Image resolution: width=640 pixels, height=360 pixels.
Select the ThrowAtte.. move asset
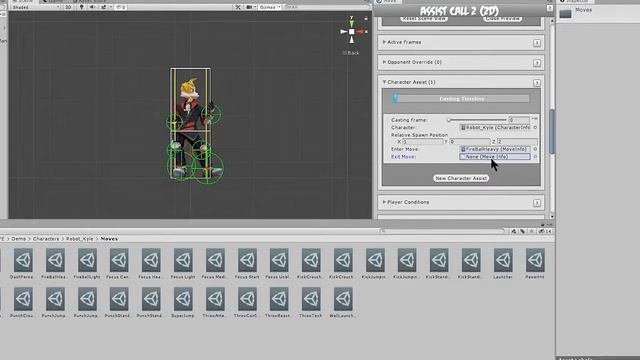[x=215, y=302]
